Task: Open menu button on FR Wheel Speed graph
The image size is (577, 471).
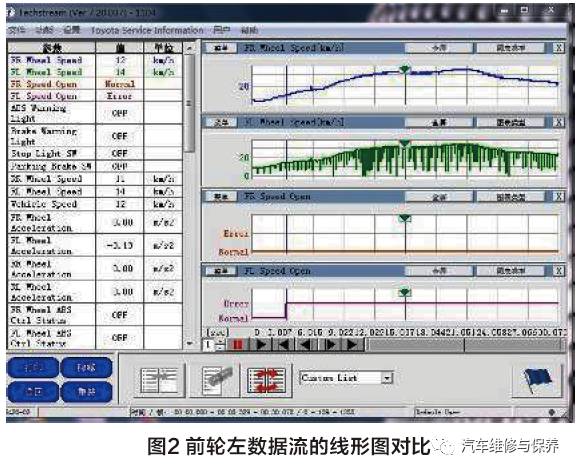Action: 220,48
